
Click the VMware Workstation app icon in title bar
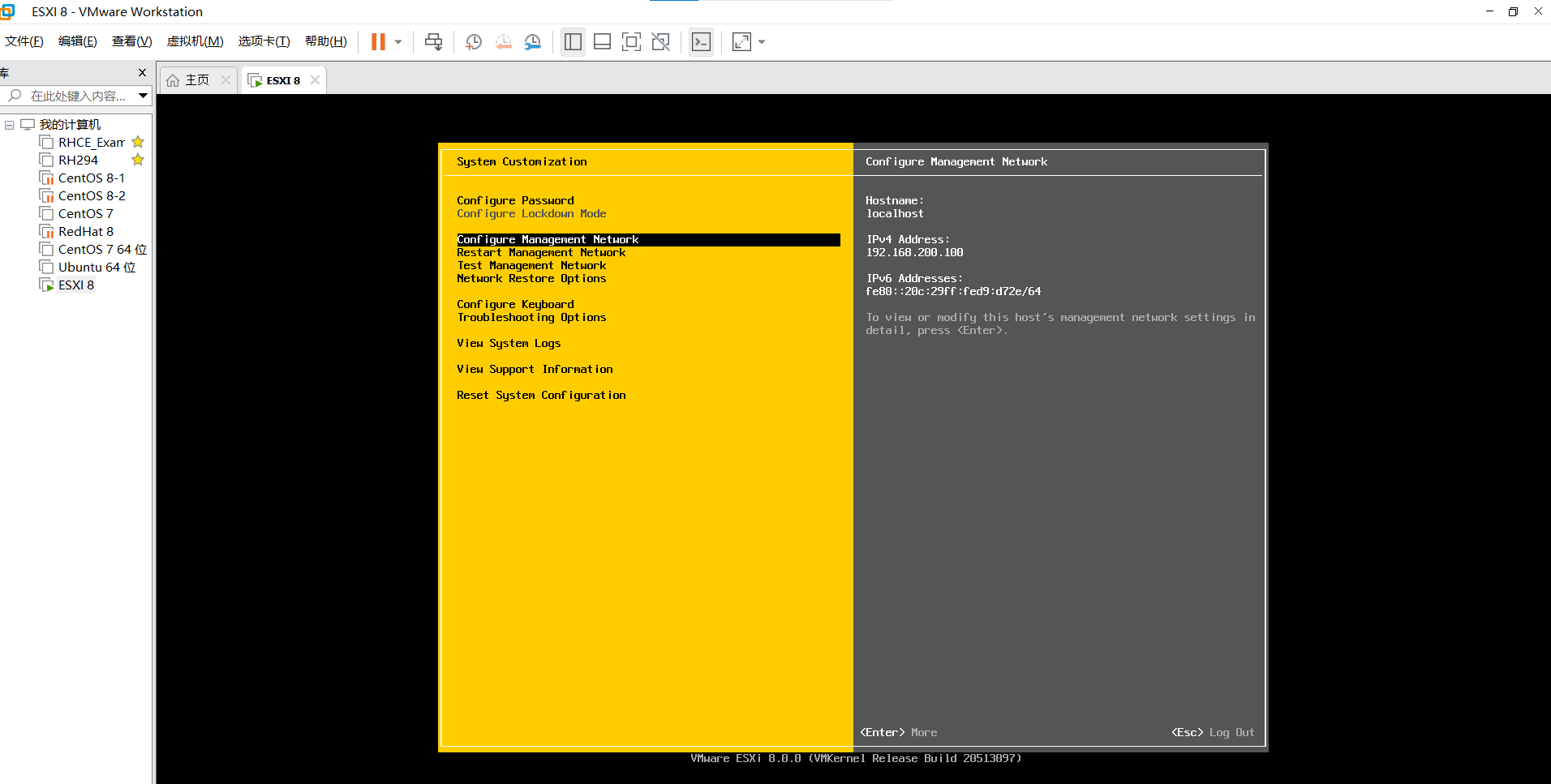click(x=7, y=11)
